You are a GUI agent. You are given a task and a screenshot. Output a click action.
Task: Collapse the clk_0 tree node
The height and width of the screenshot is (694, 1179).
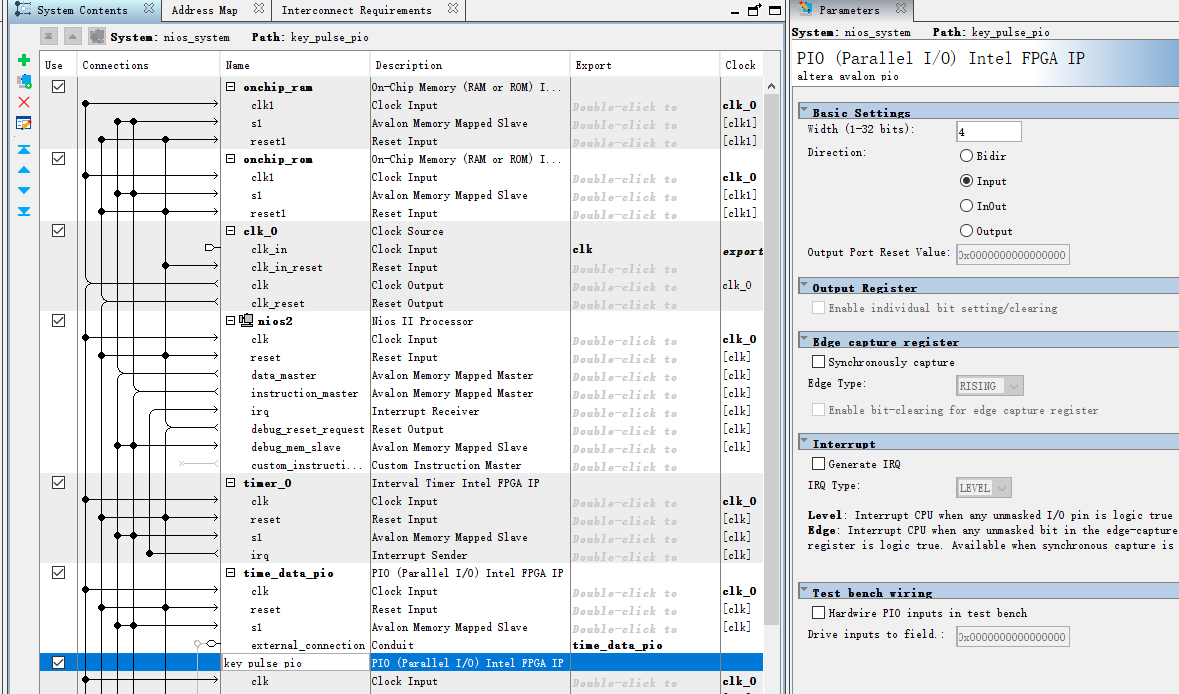pyautogui.click(x=231, y=231)
